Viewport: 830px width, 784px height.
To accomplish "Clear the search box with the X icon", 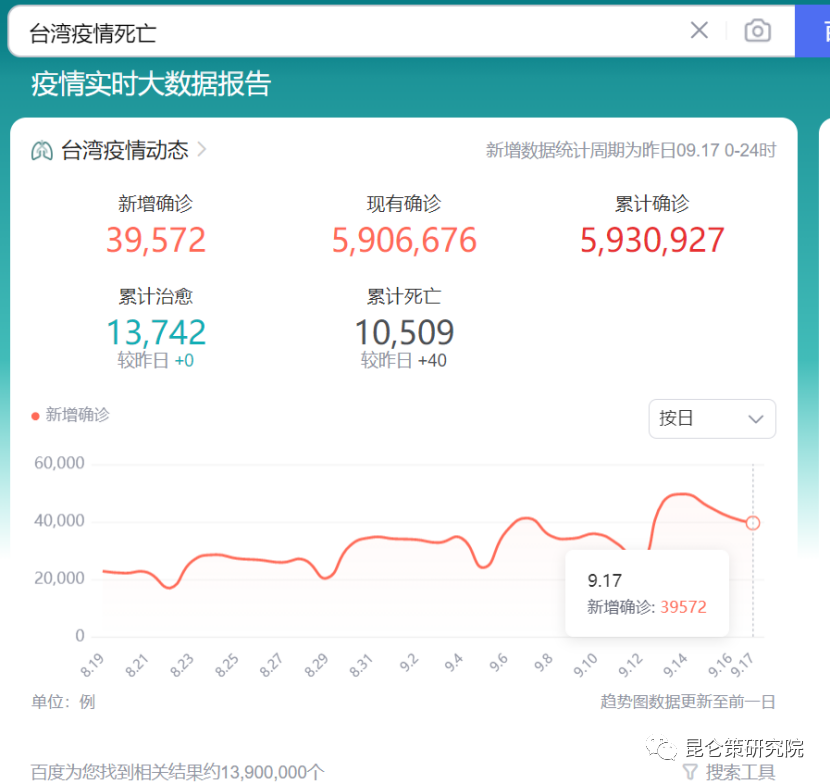I will pos(699,31).
